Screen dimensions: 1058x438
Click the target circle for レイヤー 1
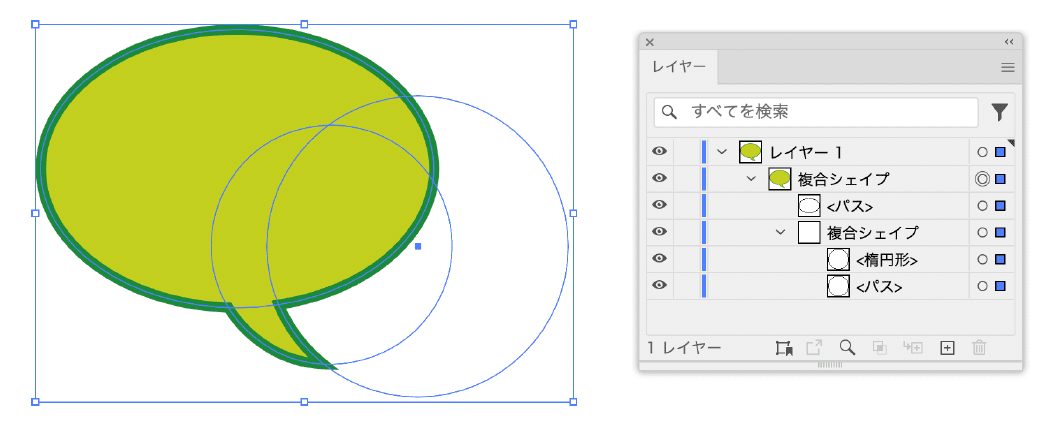click(x=982, y=153)
